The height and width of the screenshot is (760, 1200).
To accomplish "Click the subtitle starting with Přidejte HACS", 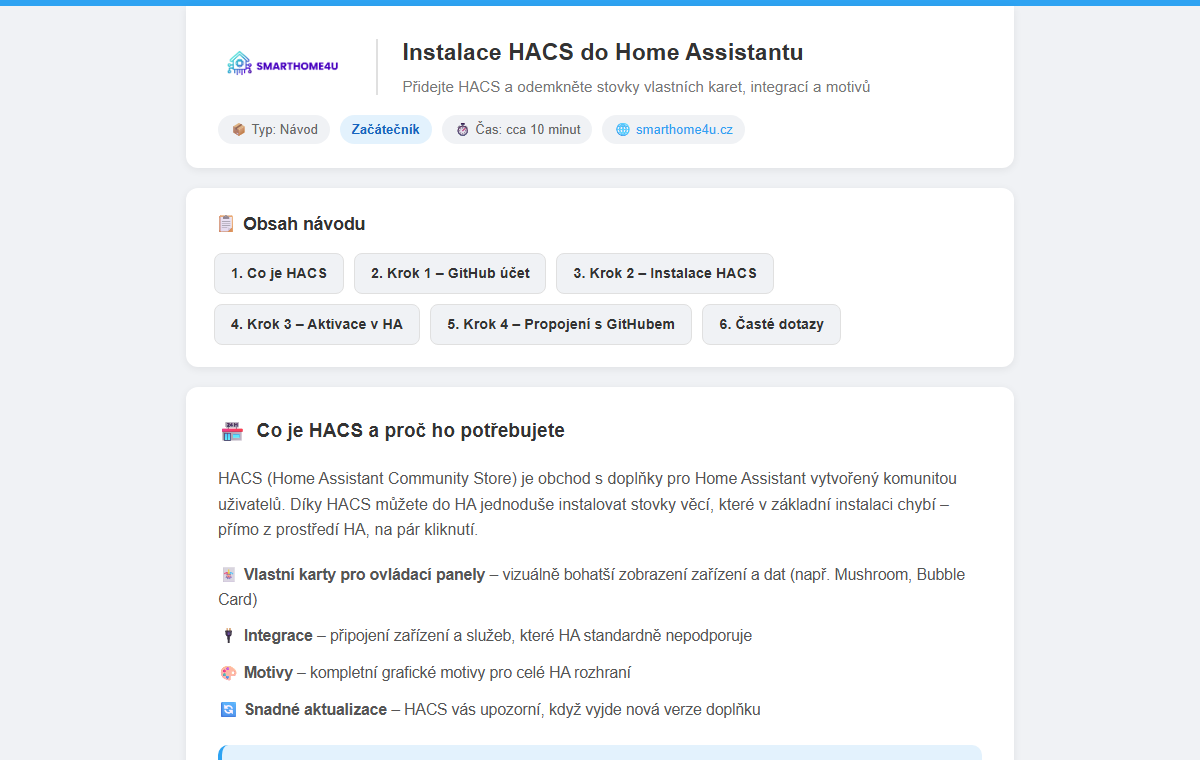I will point(636,87).
